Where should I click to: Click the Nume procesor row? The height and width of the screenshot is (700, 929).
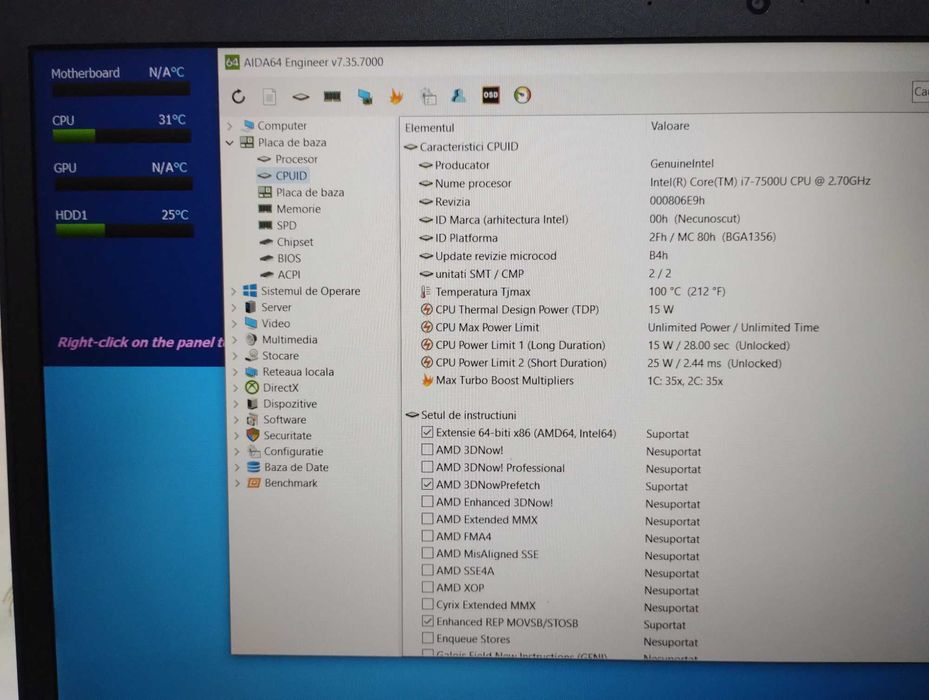[x=644, y=183]
